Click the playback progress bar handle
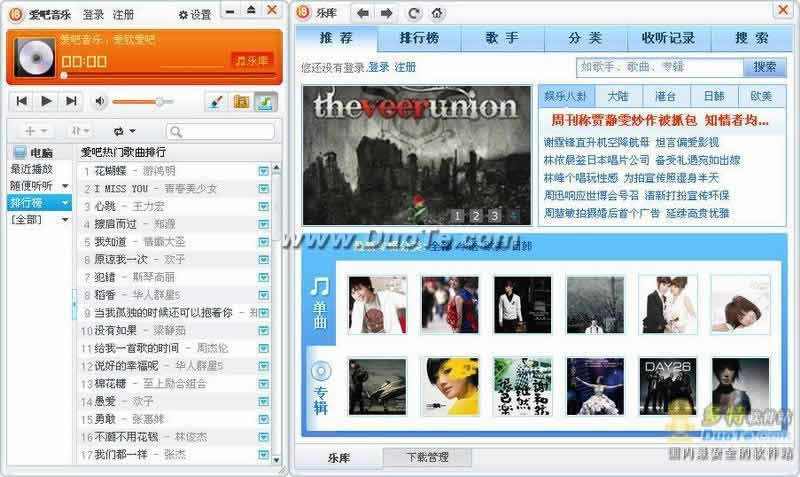This screenshot has height=477, width=800. point(64,76)
